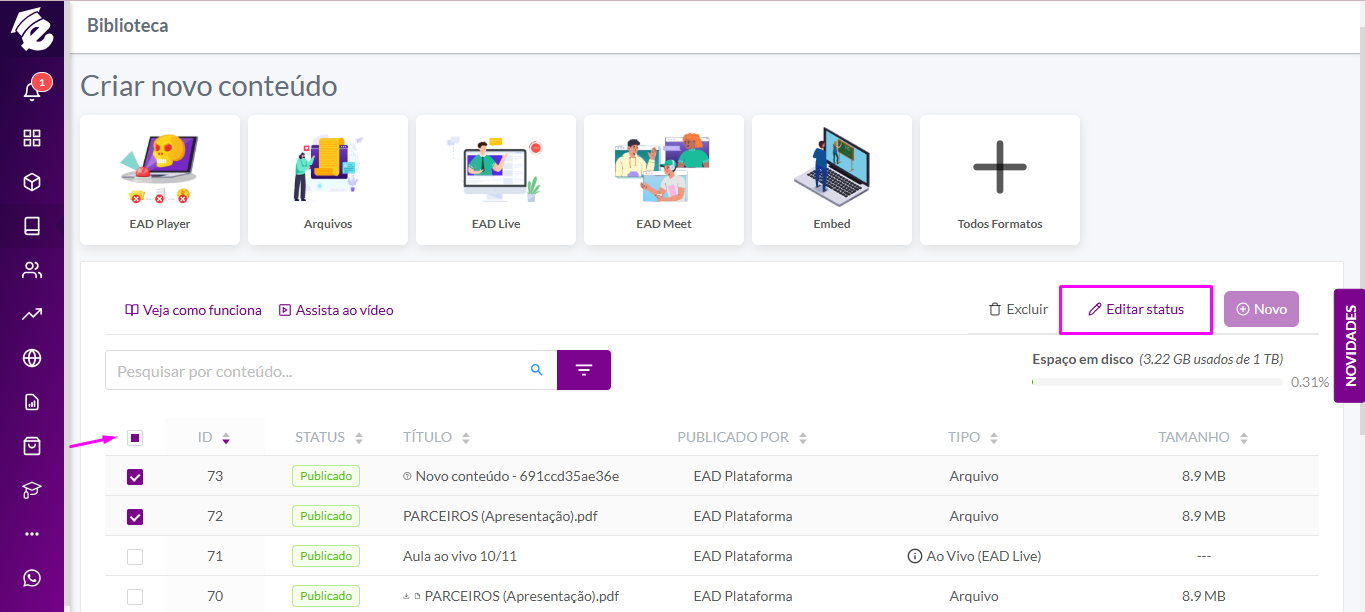Open the dashboard grid icon in sidebar
The width and height of the screenshot is (1365, 612).
coord(32,138)
